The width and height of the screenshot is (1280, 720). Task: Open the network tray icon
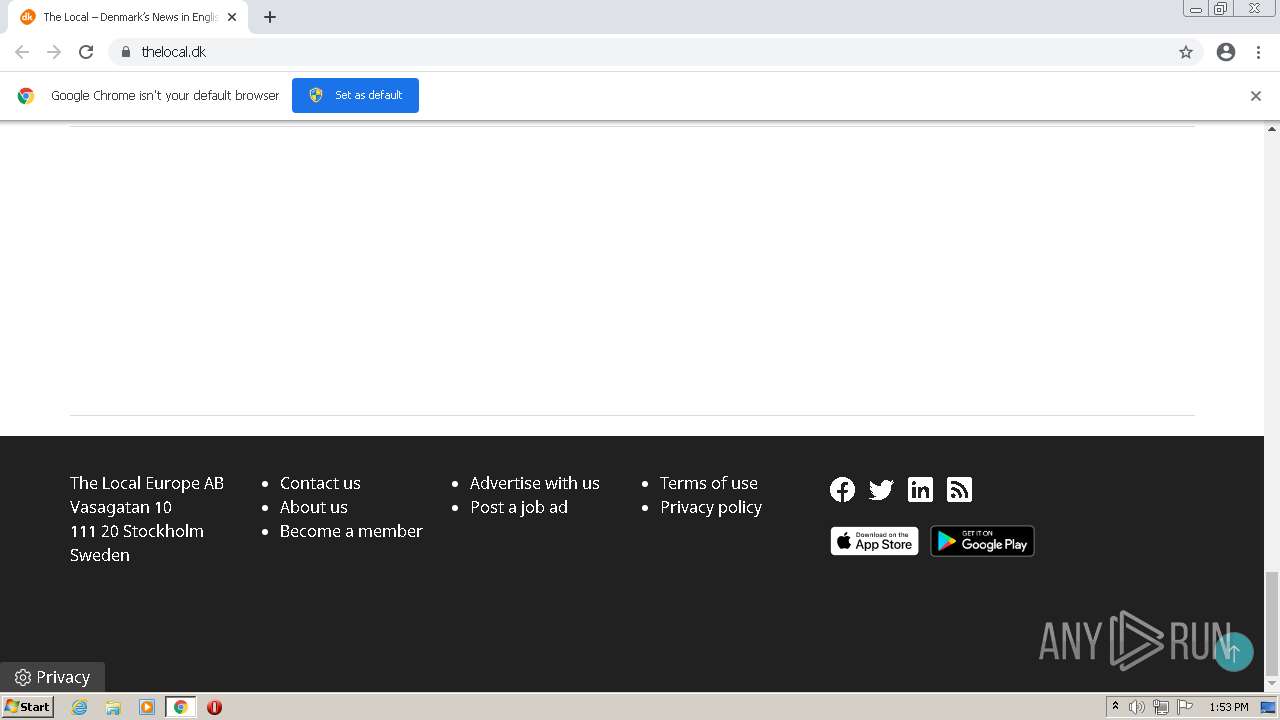1161,707
